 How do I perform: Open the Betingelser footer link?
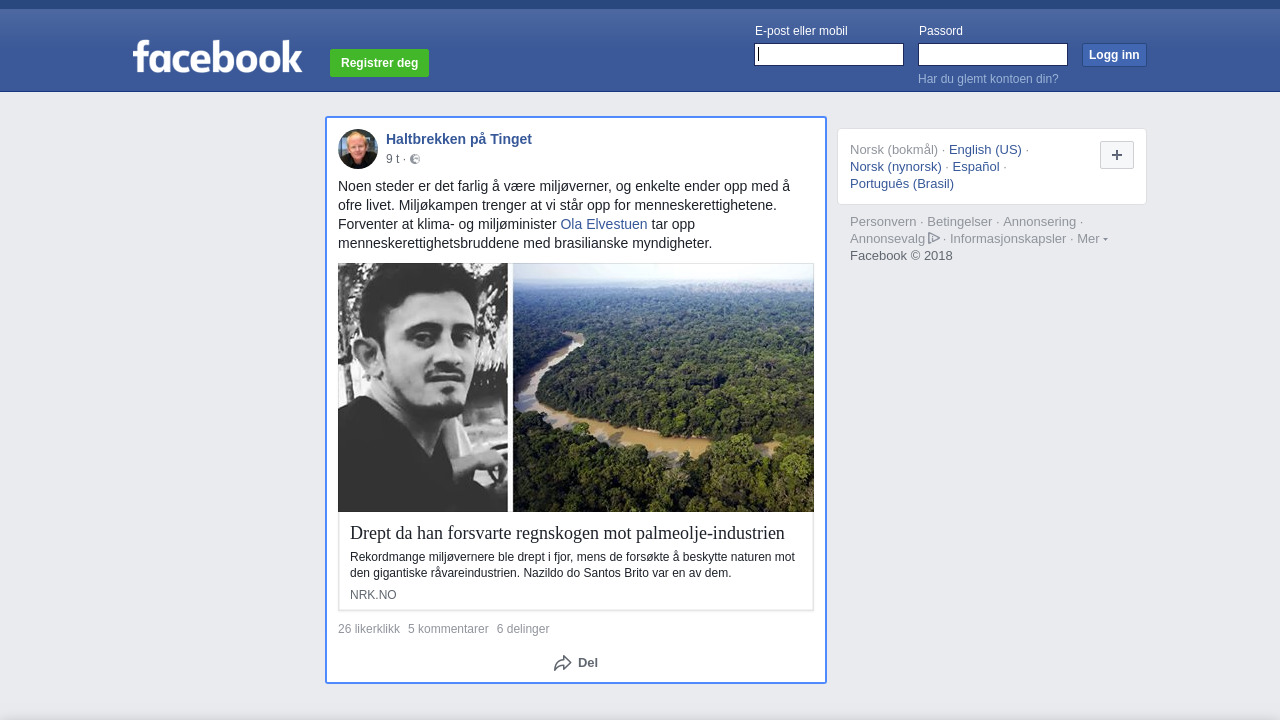tap(960, 222)
